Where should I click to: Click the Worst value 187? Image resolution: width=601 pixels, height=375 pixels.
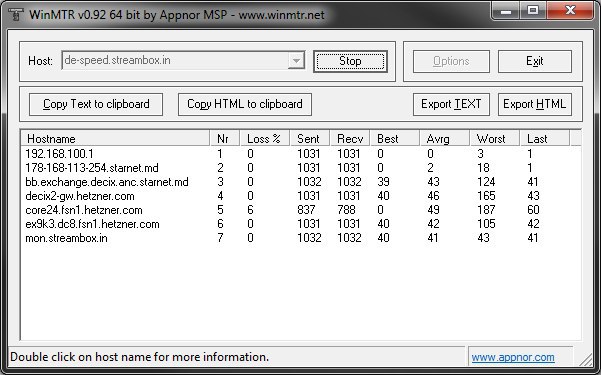pos(486,210)
